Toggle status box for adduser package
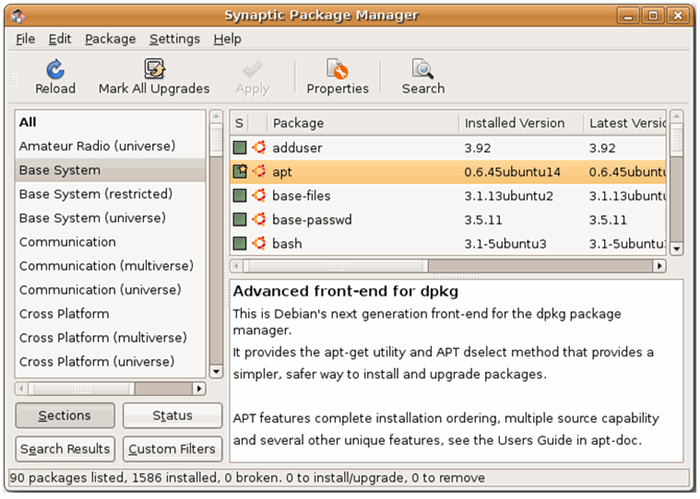The height and width of the screenshot is (499, 700). (240, 147)
